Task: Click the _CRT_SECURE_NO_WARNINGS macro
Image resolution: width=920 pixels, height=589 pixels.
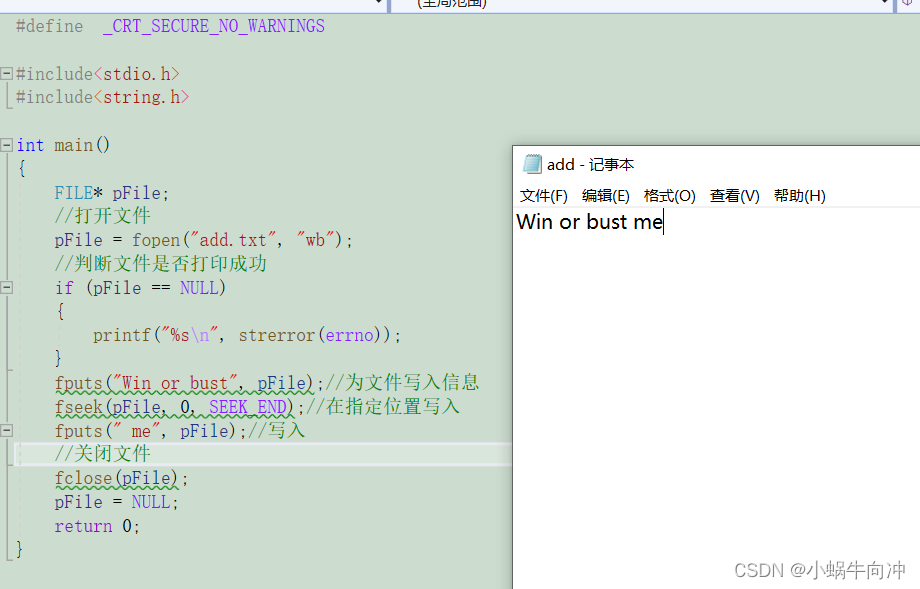Action: [213, 26]
